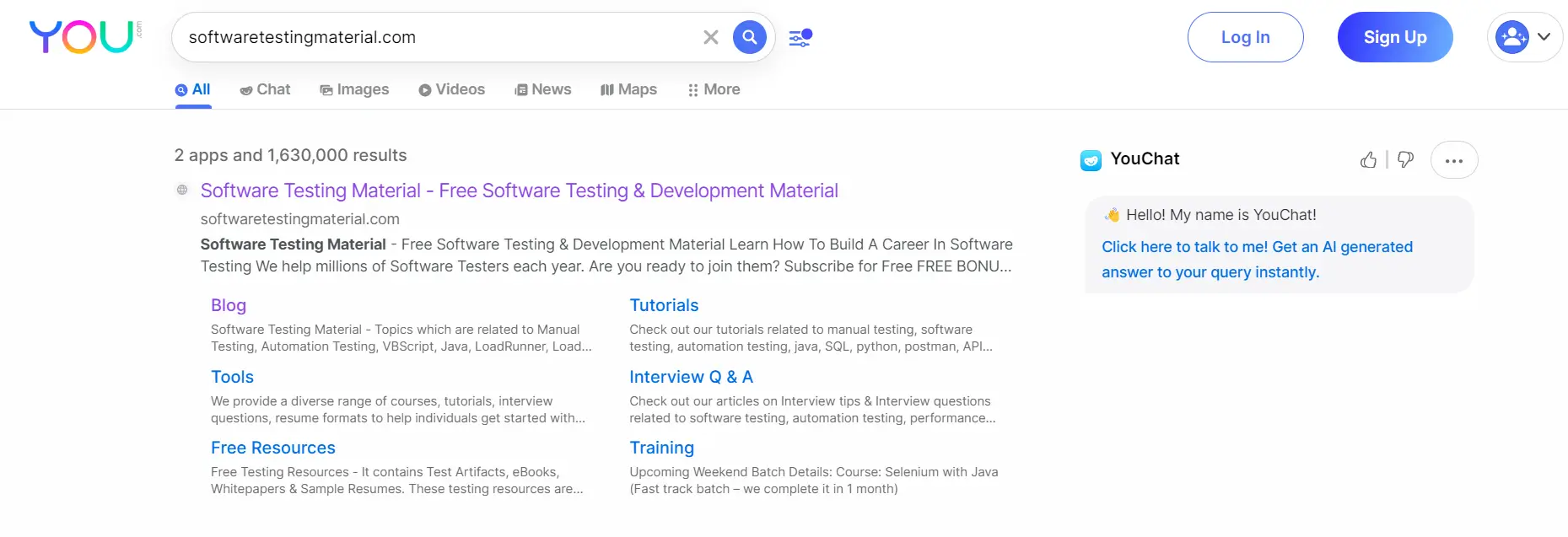Viewport: 1568px width, 537px height.
Task: Select the All tab
Action: pos(193,89)
